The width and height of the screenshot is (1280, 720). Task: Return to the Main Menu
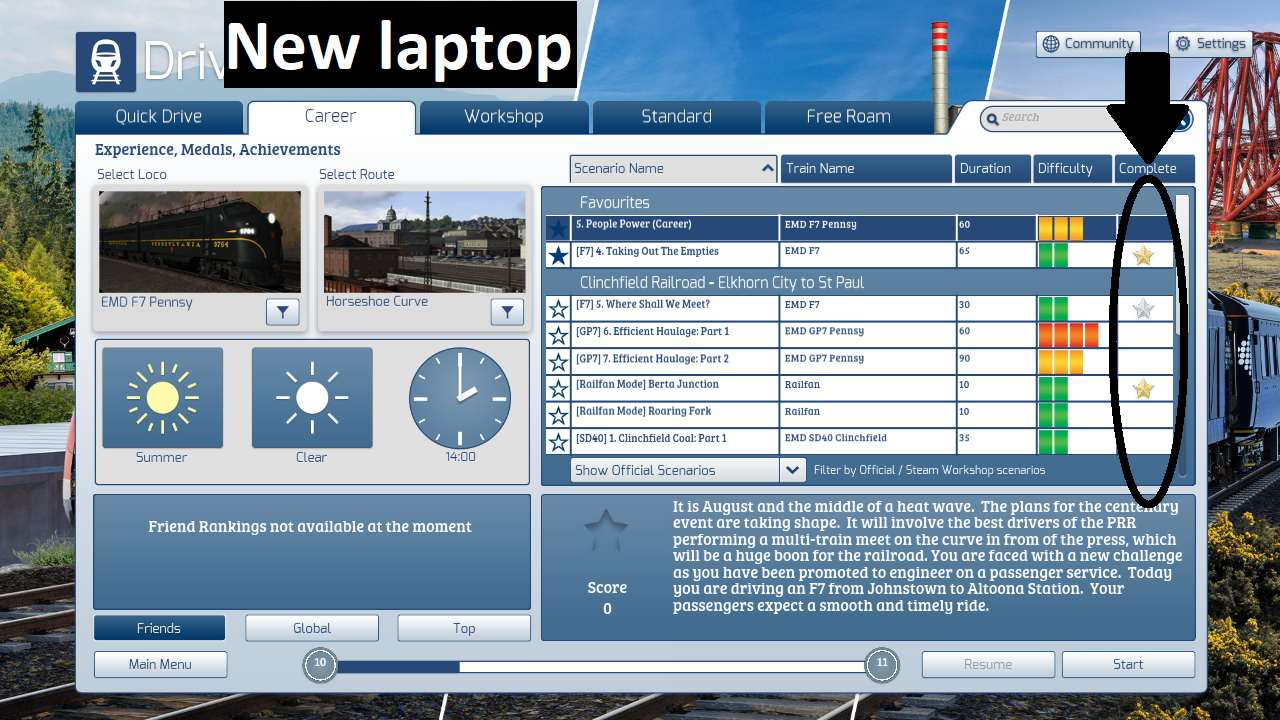(160, 664)
